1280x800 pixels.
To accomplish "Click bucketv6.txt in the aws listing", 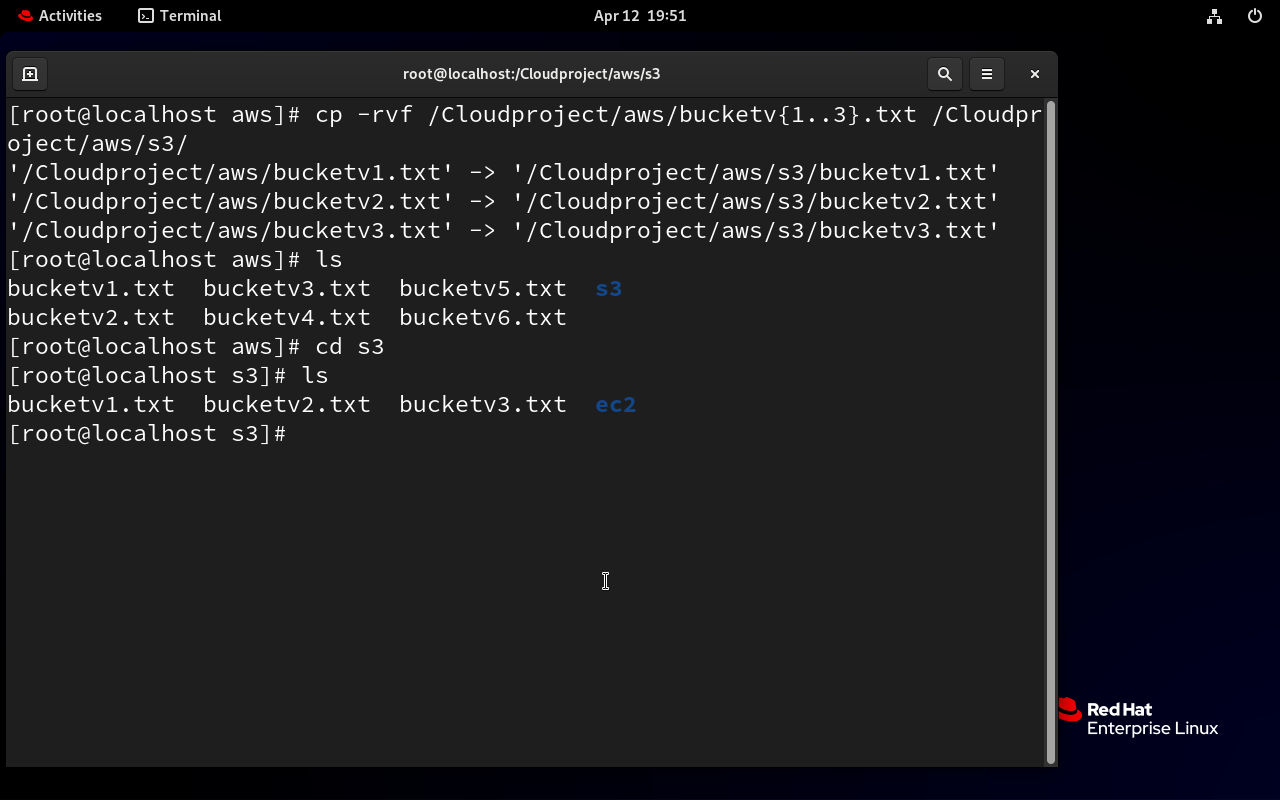I will [483, 318].
